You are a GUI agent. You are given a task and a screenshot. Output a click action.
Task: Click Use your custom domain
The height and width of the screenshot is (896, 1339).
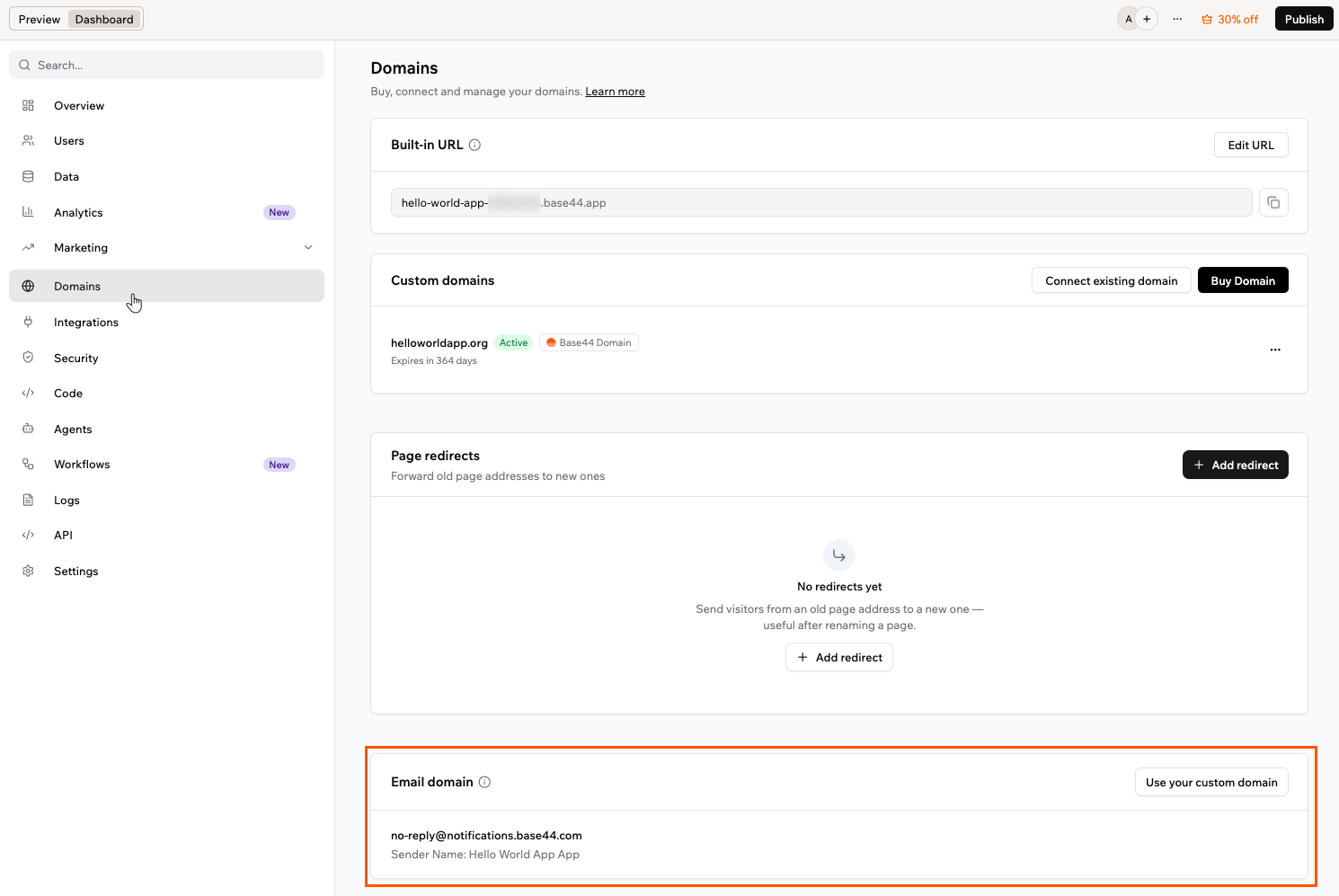coord(1211,782)
